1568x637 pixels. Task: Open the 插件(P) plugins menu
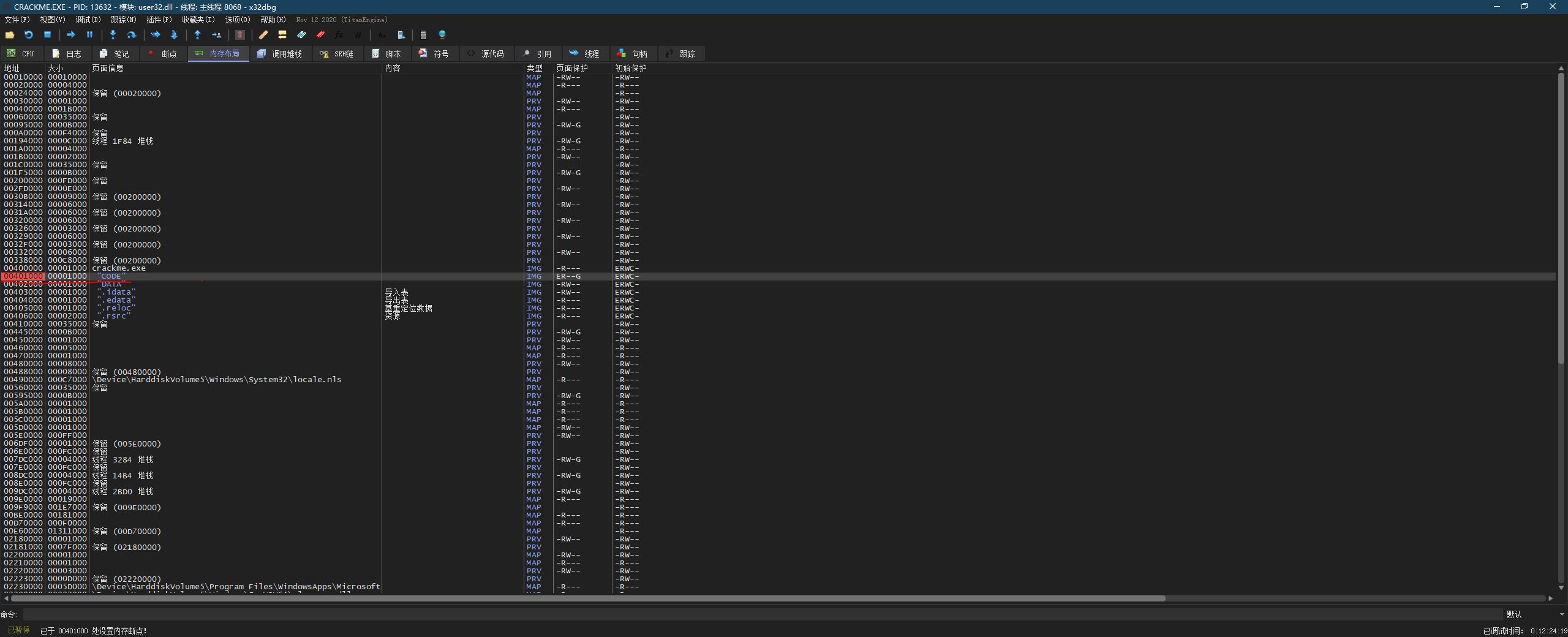[159, 20]
